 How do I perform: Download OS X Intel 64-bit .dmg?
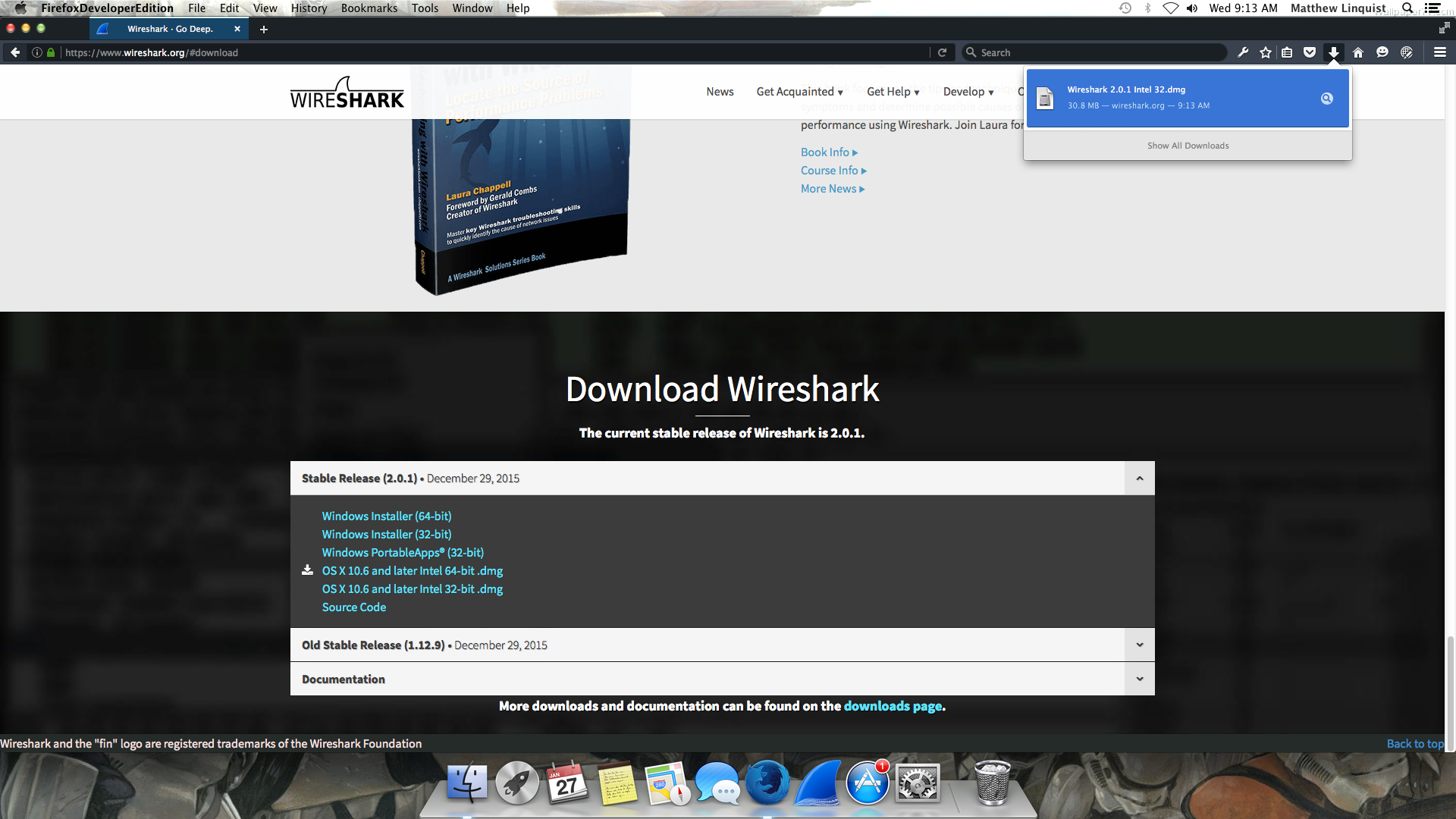pyautogui.click(x=412, y=571)
